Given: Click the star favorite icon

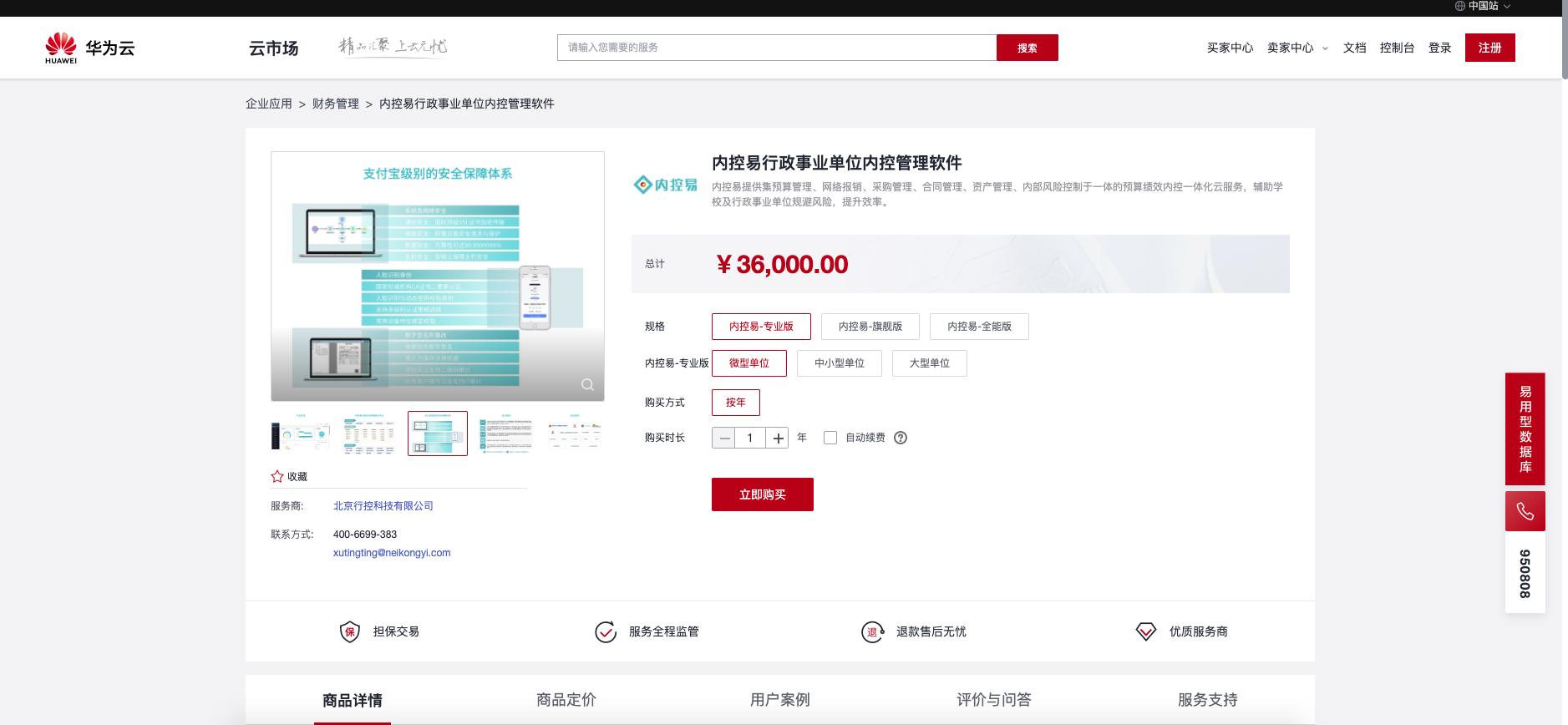Looking at the screenshot, I should [x=277, y=476].
